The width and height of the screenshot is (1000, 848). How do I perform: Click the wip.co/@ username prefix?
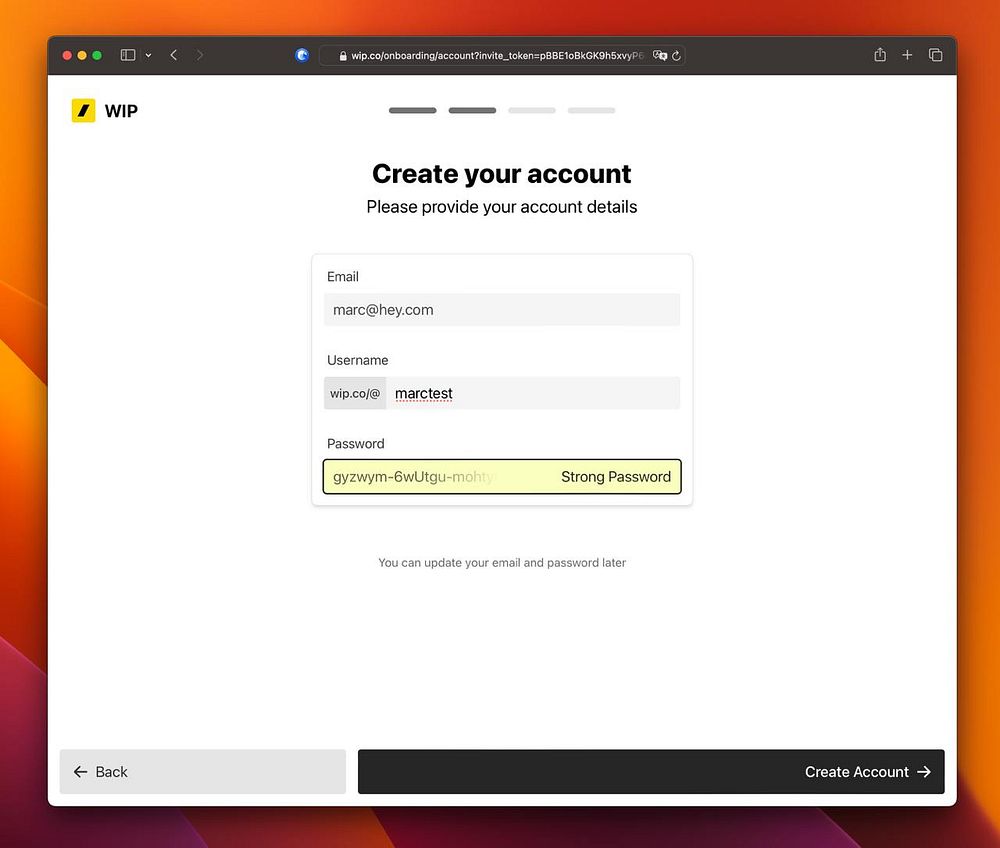coord(355,393)
